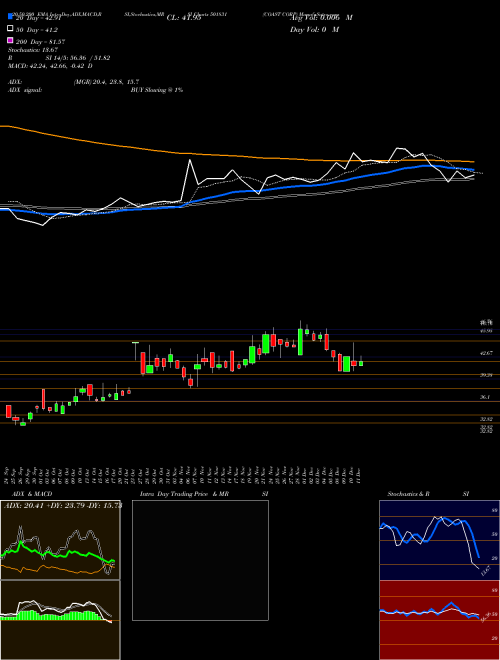Viewport: 500px width, 660px height.
Task: Open the empty Intra Day Trading Price panel
Action: 200,560
